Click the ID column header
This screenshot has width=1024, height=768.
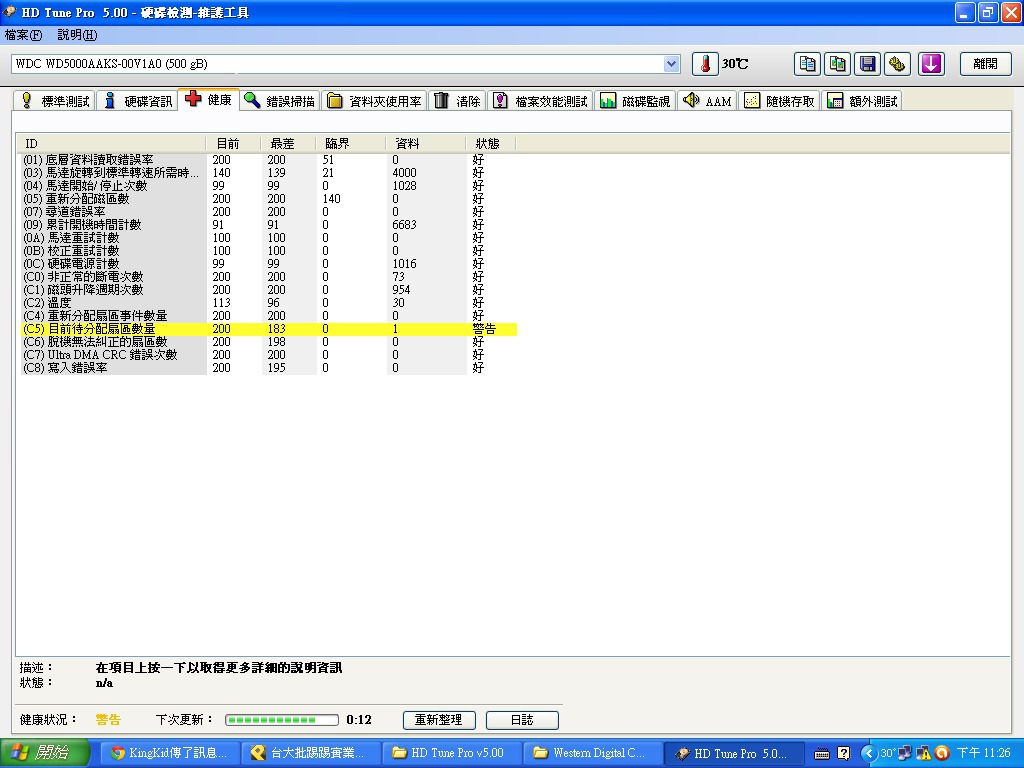(111, 144)
